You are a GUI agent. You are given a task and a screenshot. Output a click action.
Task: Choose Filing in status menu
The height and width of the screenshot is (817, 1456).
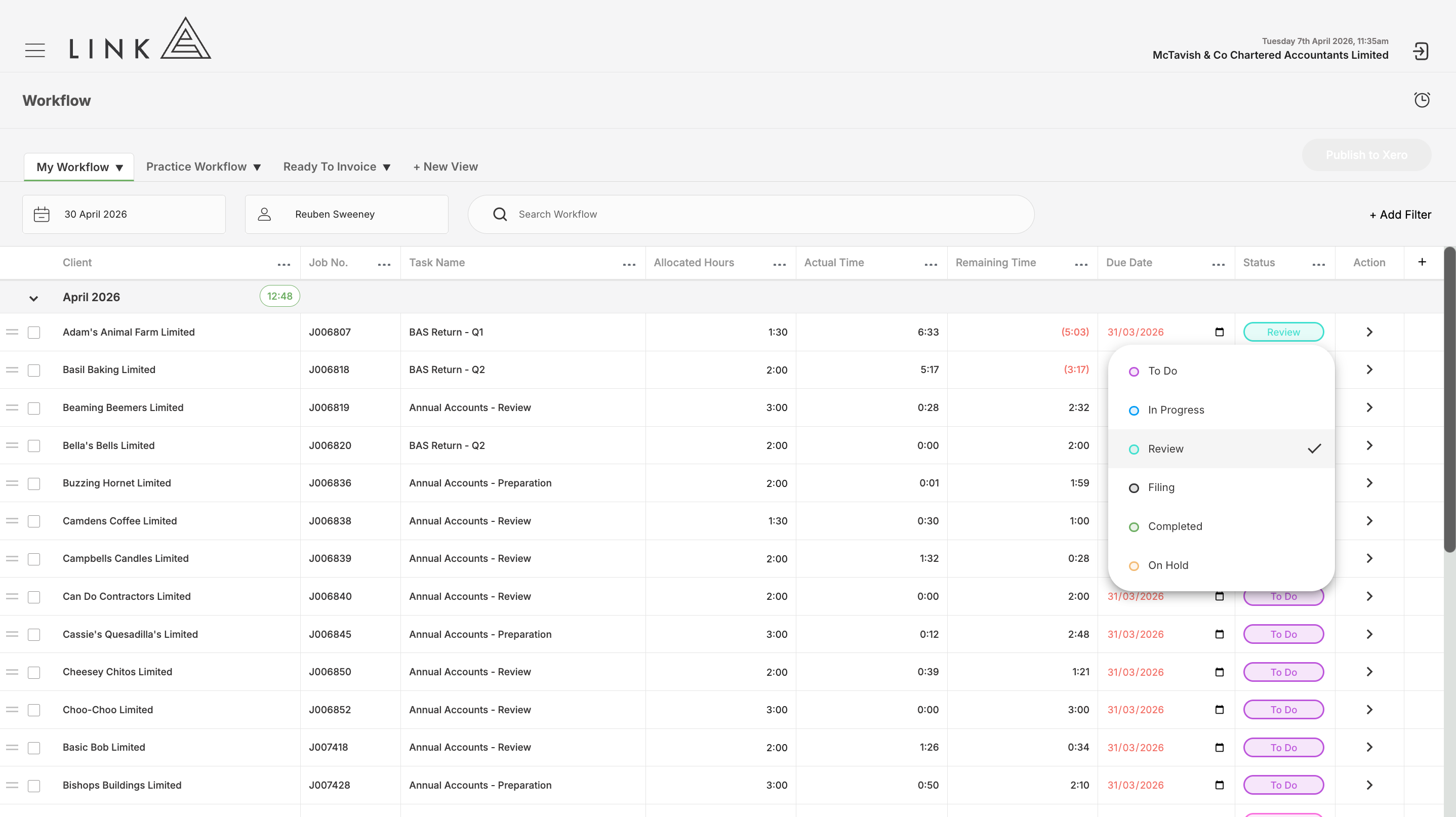tap(1221, 487)
